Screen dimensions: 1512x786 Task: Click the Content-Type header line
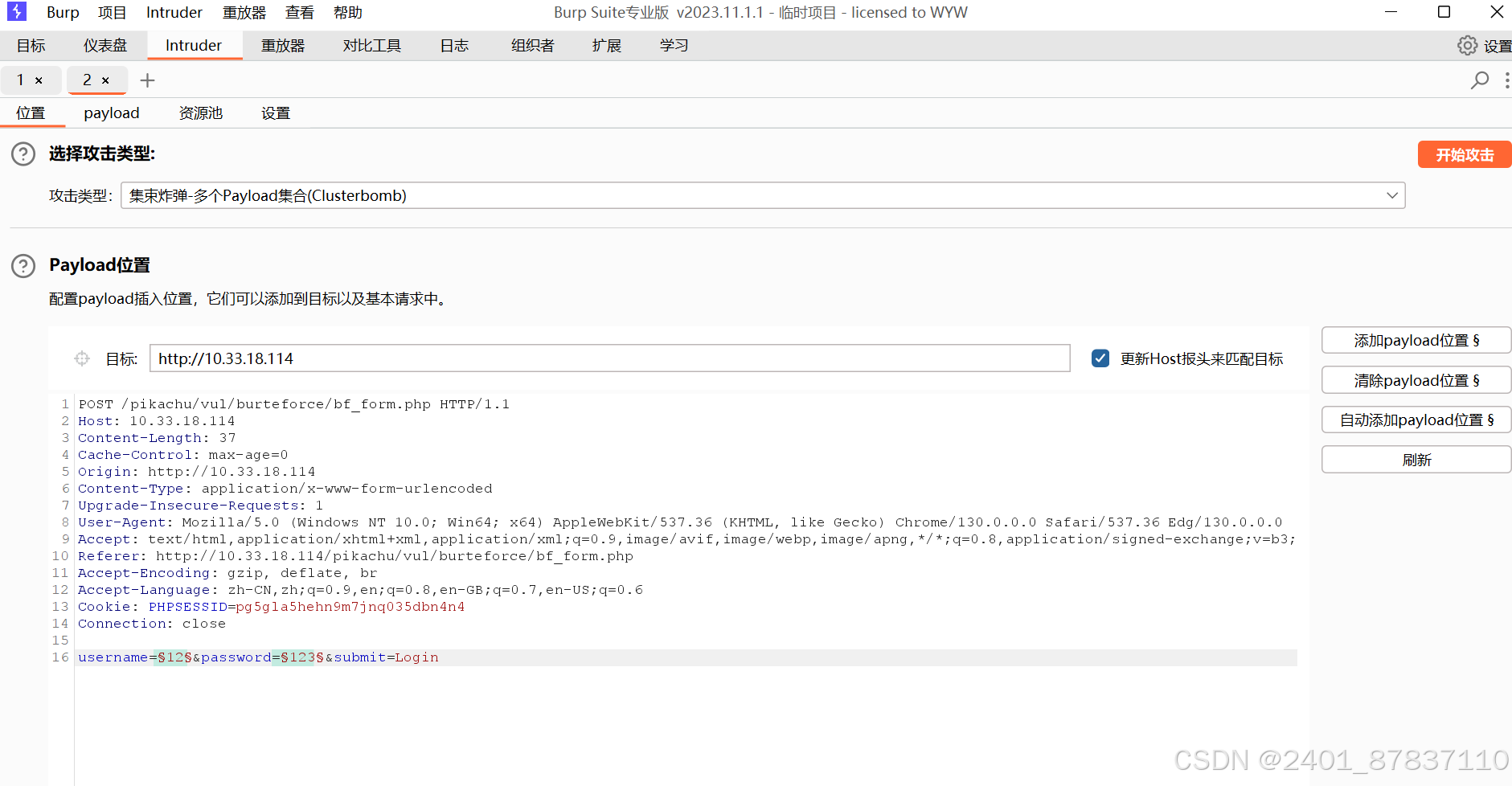coord(285,489)
